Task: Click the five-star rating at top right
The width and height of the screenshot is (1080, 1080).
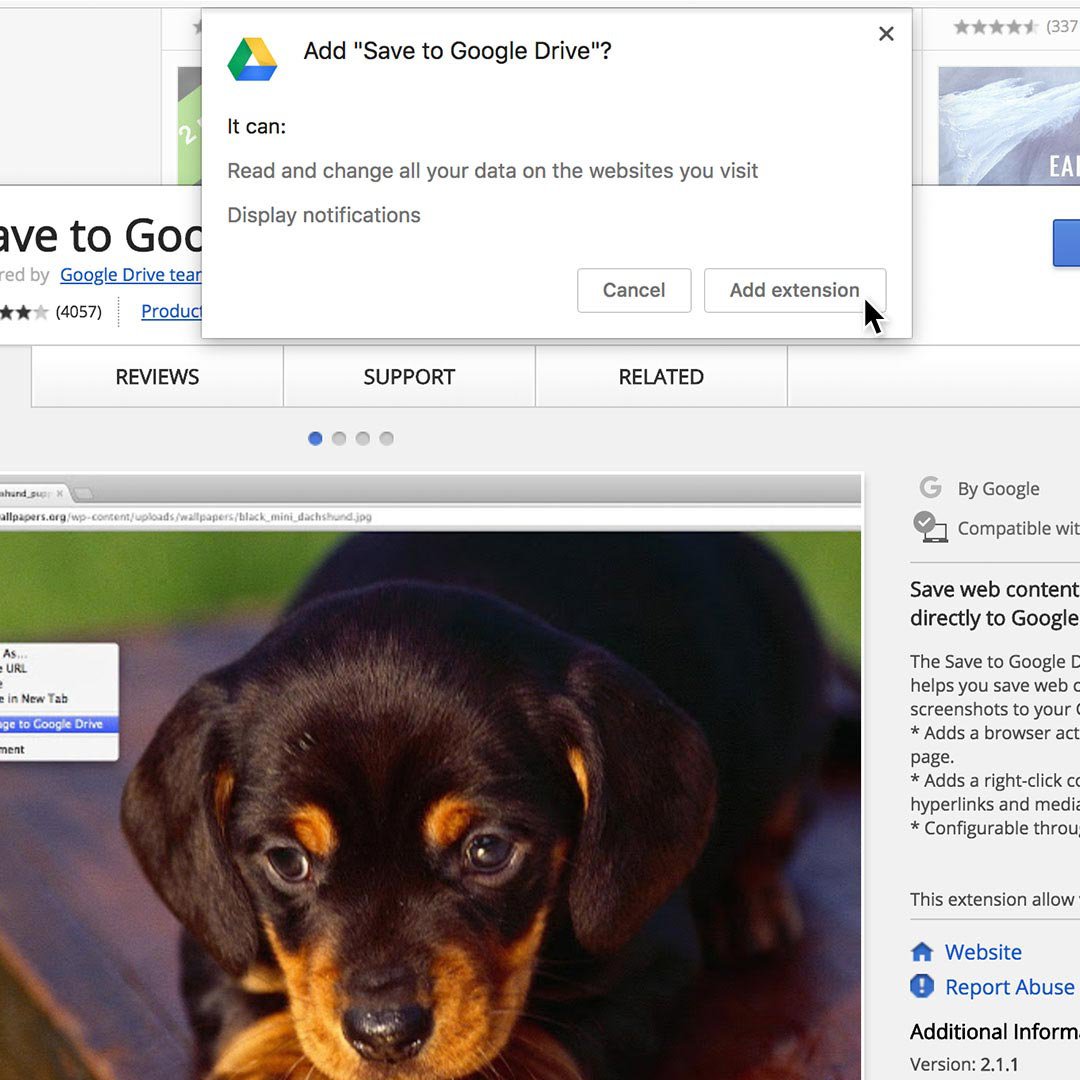Action: coord(995,27)
